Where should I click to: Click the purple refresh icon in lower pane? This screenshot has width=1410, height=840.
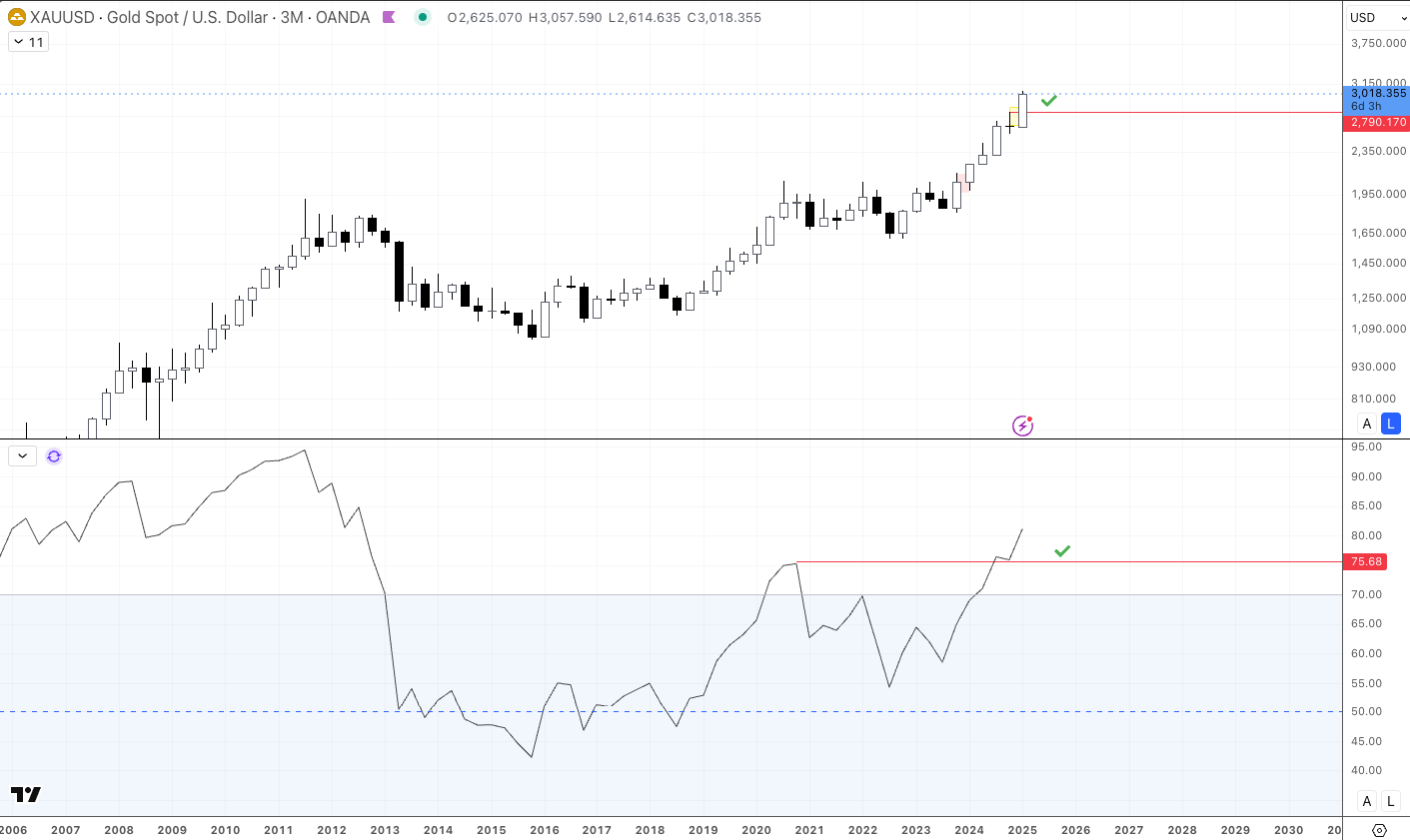[x=54, y=456]
